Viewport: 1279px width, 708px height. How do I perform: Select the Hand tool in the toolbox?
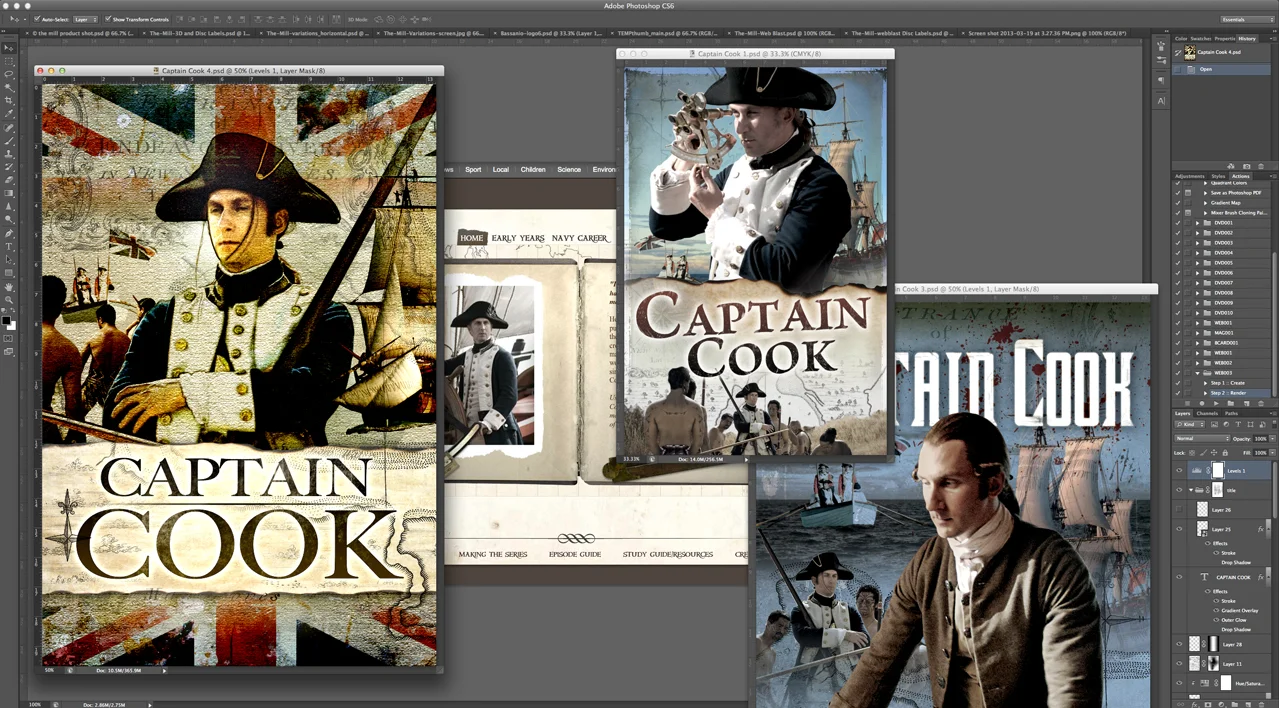(x=9, y=286)
